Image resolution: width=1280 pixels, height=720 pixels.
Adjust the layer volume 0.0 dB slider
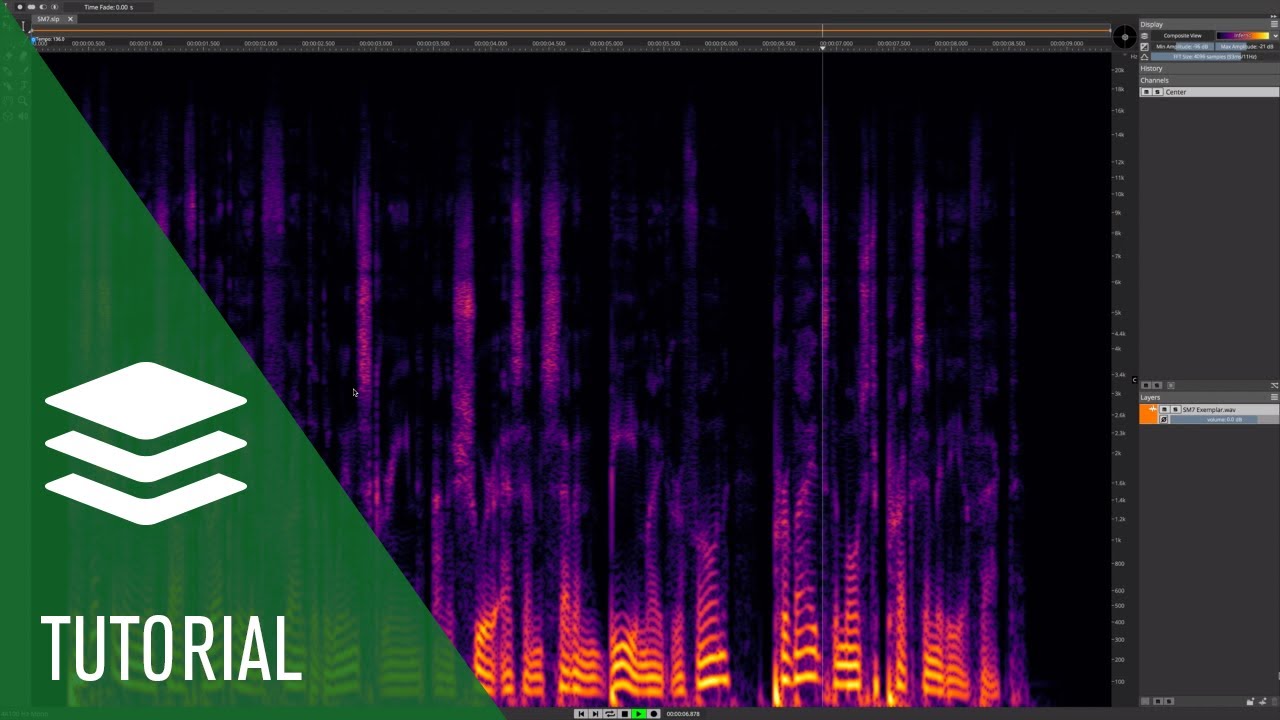(1224, 420)
